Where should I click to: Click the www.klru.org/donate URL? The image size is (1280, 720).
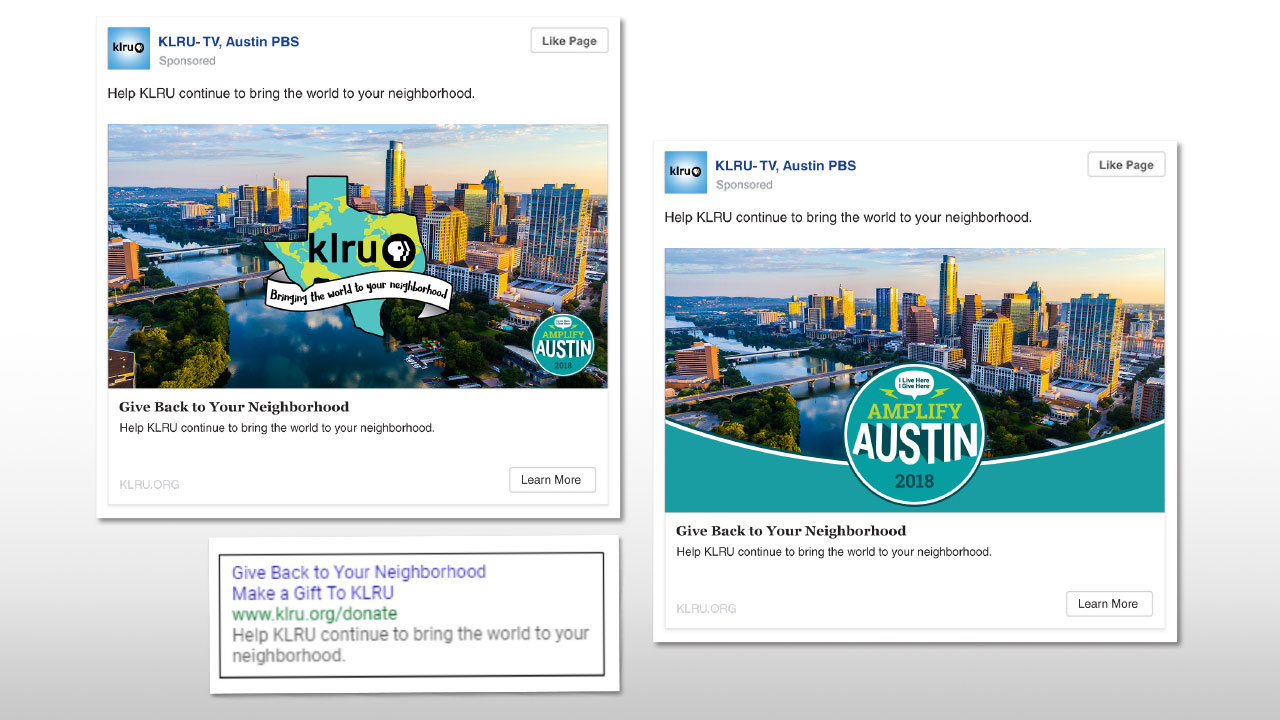[315, 614]
